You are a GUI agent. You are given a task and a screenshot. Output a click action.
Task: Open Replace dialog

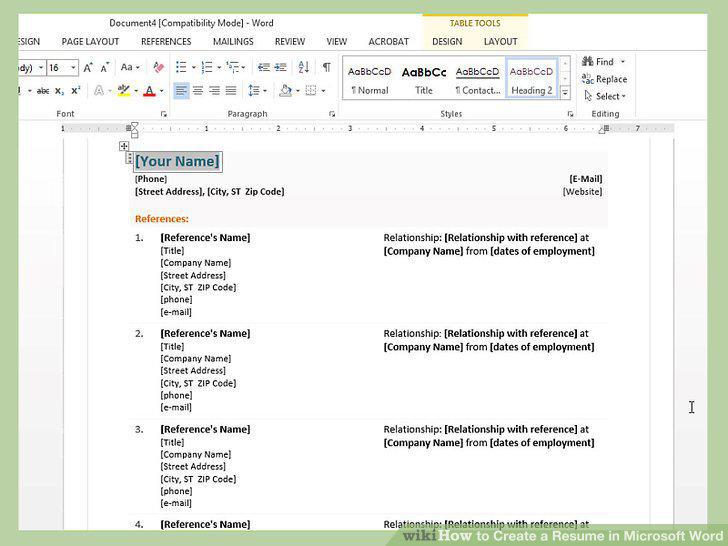pos(604,79)
